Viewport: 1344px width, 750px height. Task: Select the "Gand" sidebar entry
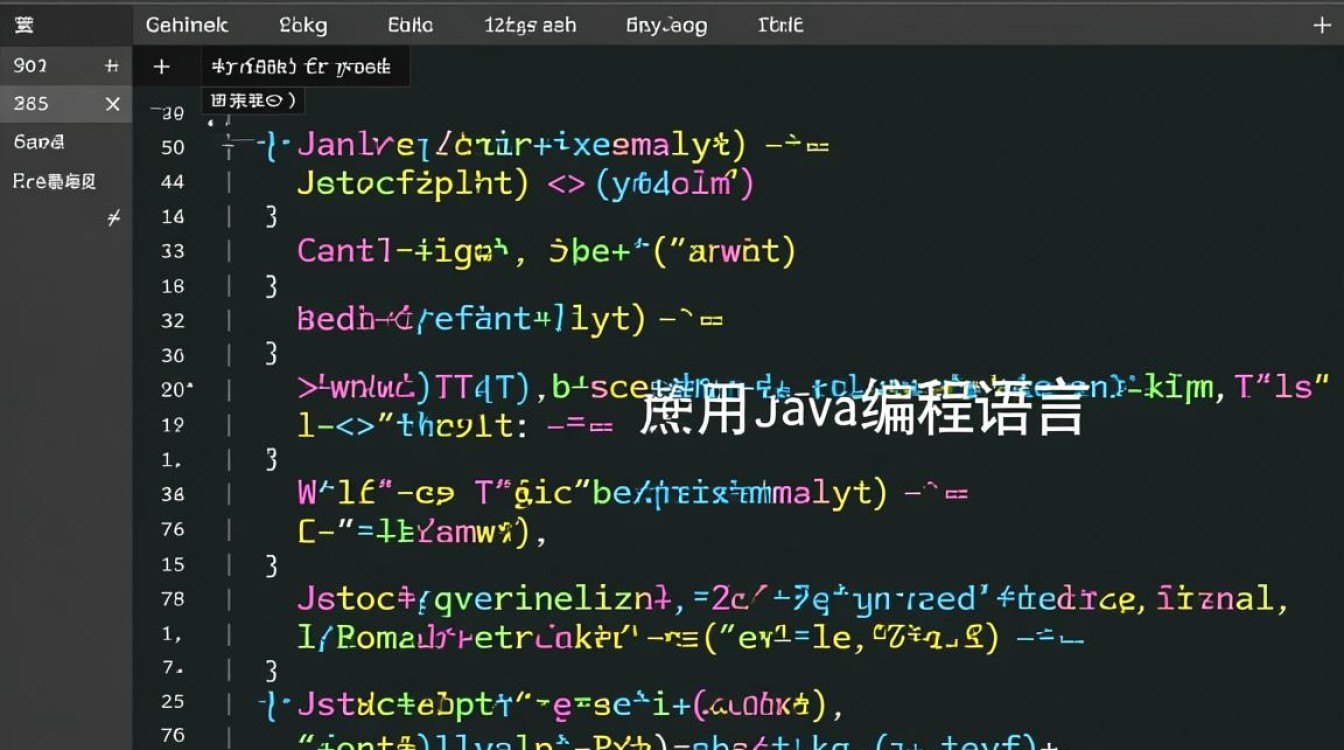click(40, 142)
